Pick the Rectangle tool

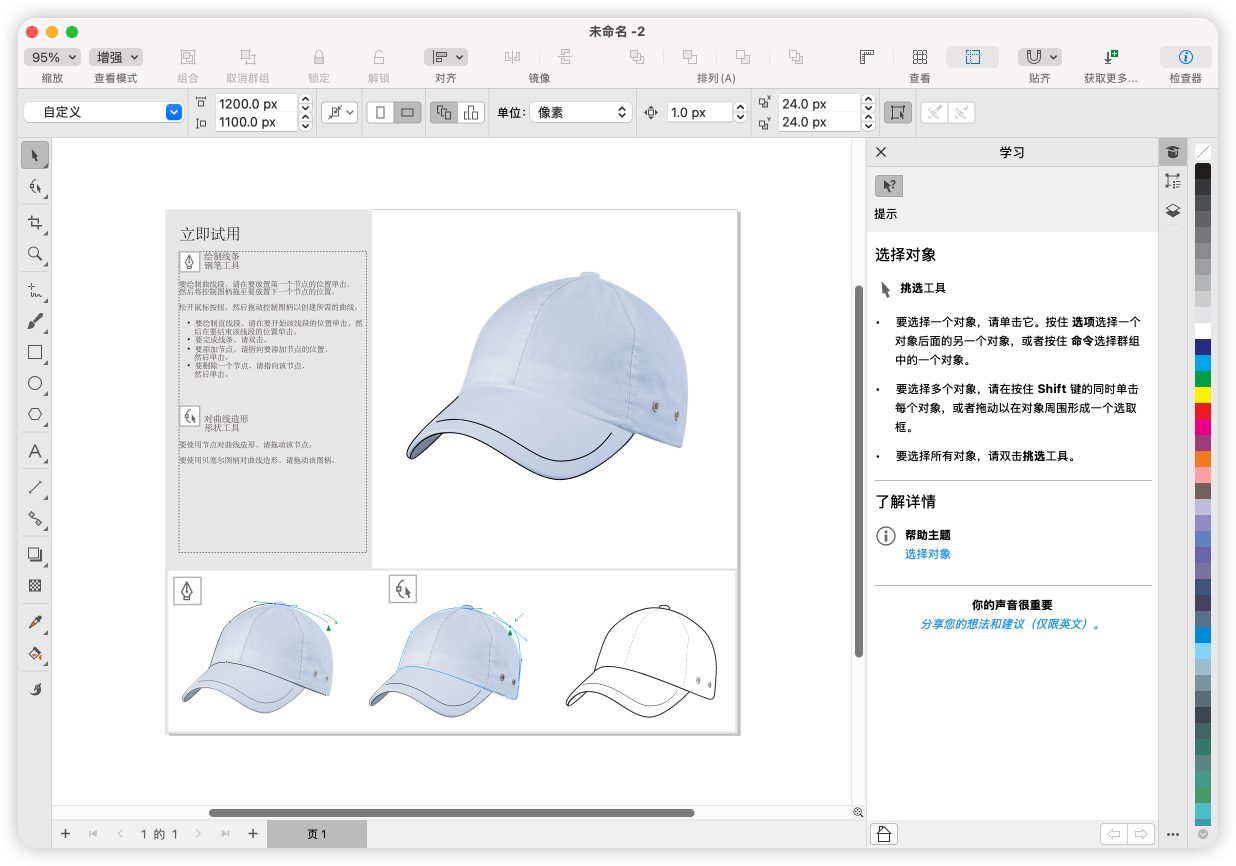pos(35,353)
